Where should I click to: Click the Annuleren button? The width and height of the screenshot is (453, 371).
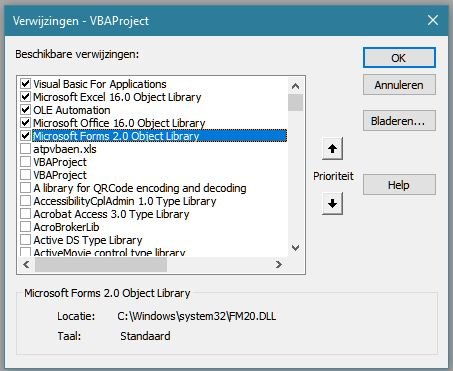pos(399,85)
